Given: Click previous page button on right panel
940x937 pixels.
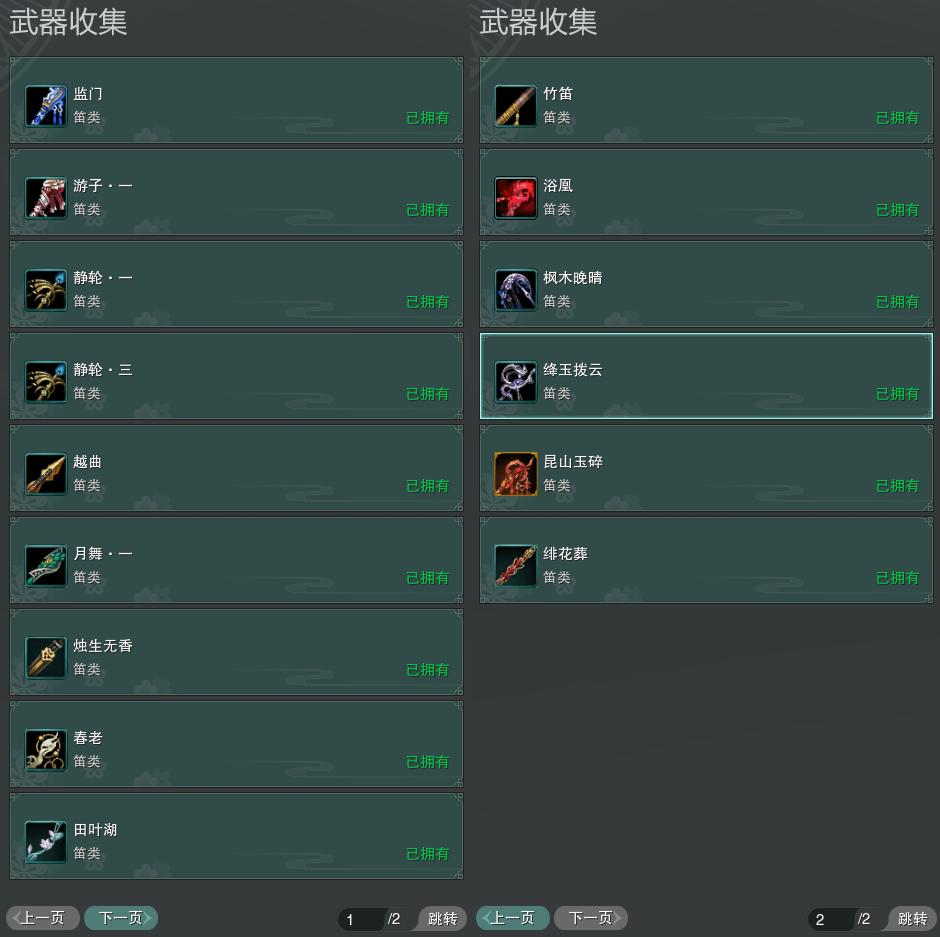Looking at the screenshot, I should [x=513, y=918].
